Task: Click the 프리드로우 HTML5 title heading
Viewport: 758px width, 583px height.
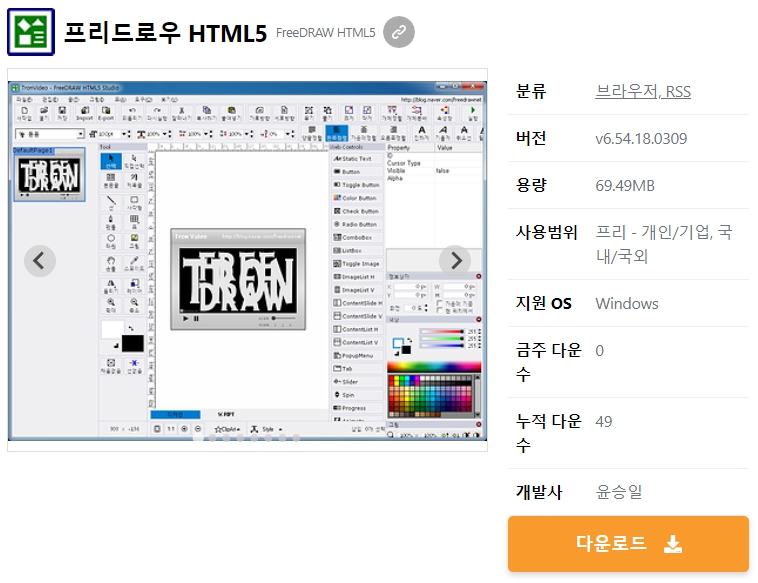Action: point(165,33)
